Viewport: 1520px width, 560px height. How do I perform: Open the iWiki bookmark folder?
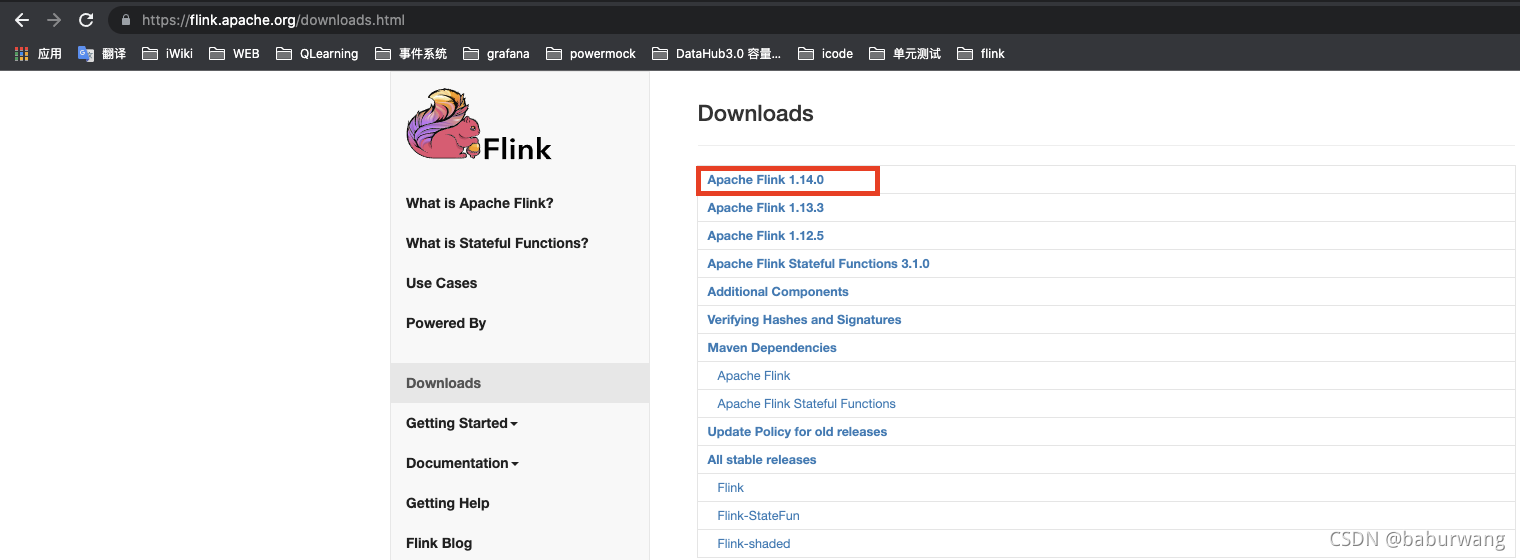pyautogui.click(x=167, y=54)
